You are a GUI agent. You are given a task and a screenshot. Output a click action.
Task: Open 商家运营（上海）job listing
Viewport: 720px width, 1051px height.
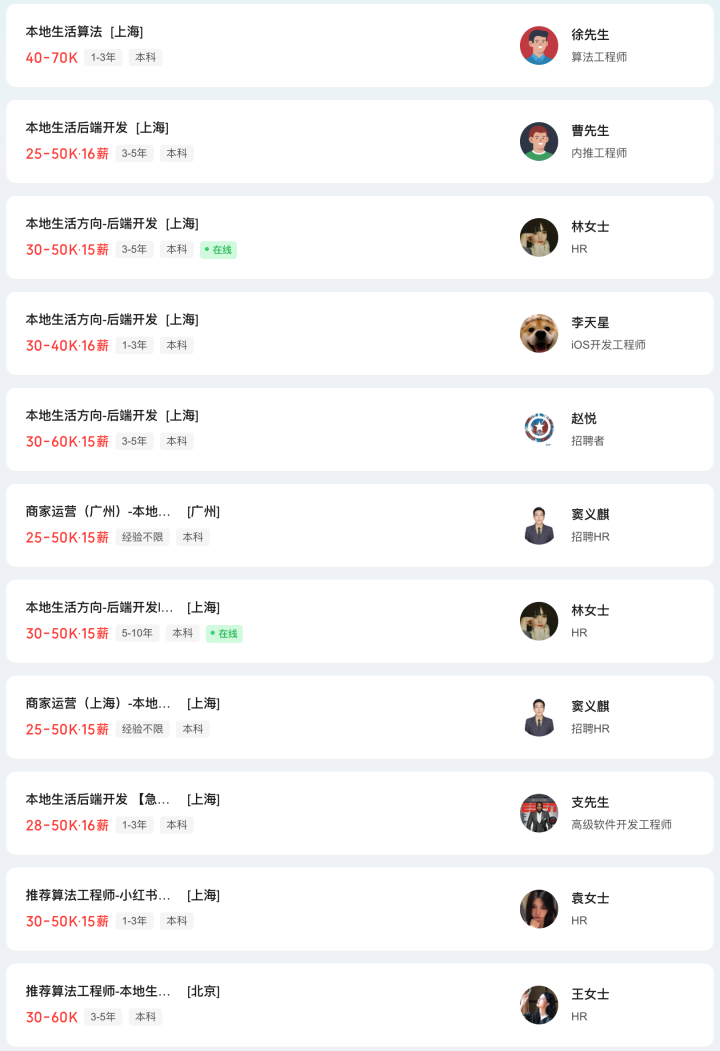pyautogui.click(x=98, y=704)
